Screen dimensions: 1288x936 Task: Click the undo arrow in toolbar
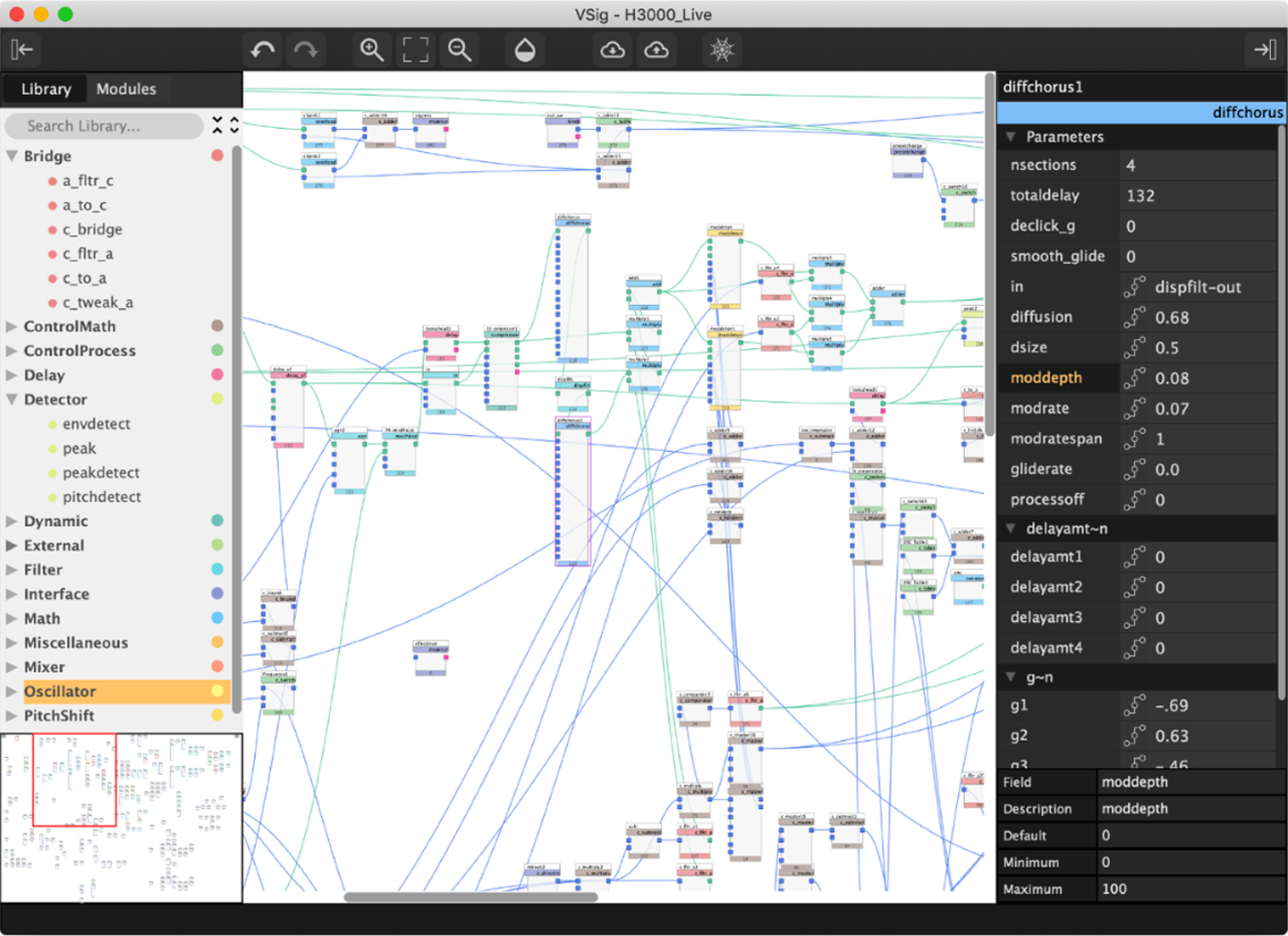coord(263,50)
